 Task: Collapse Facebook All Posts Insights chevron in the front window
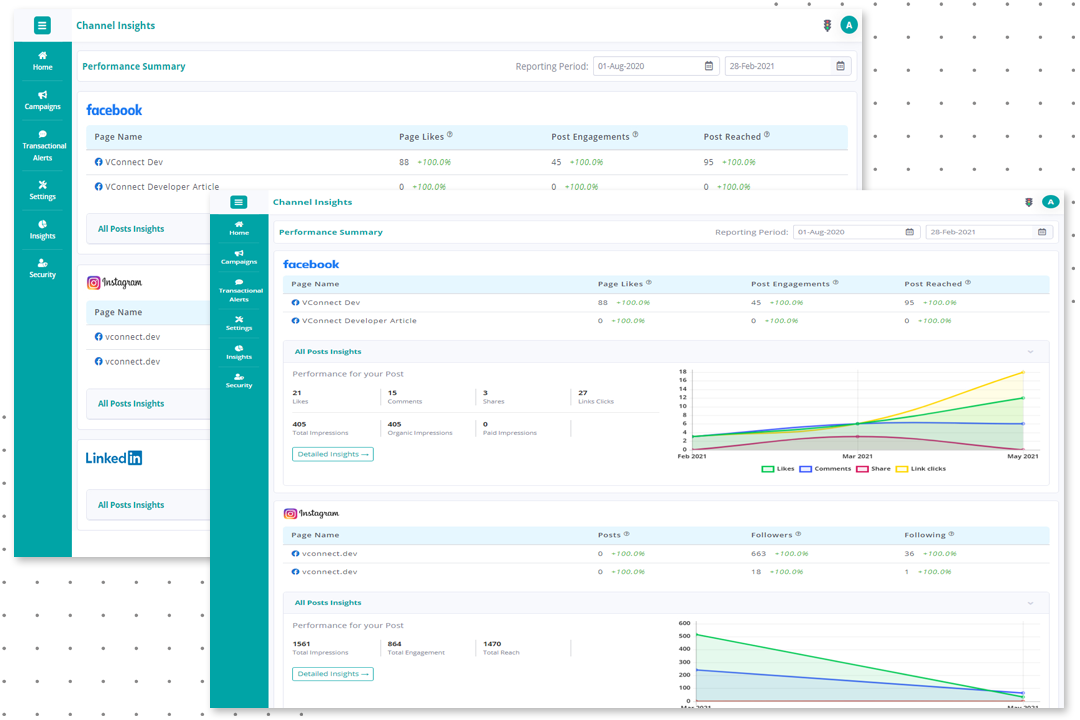(1030, 352)
